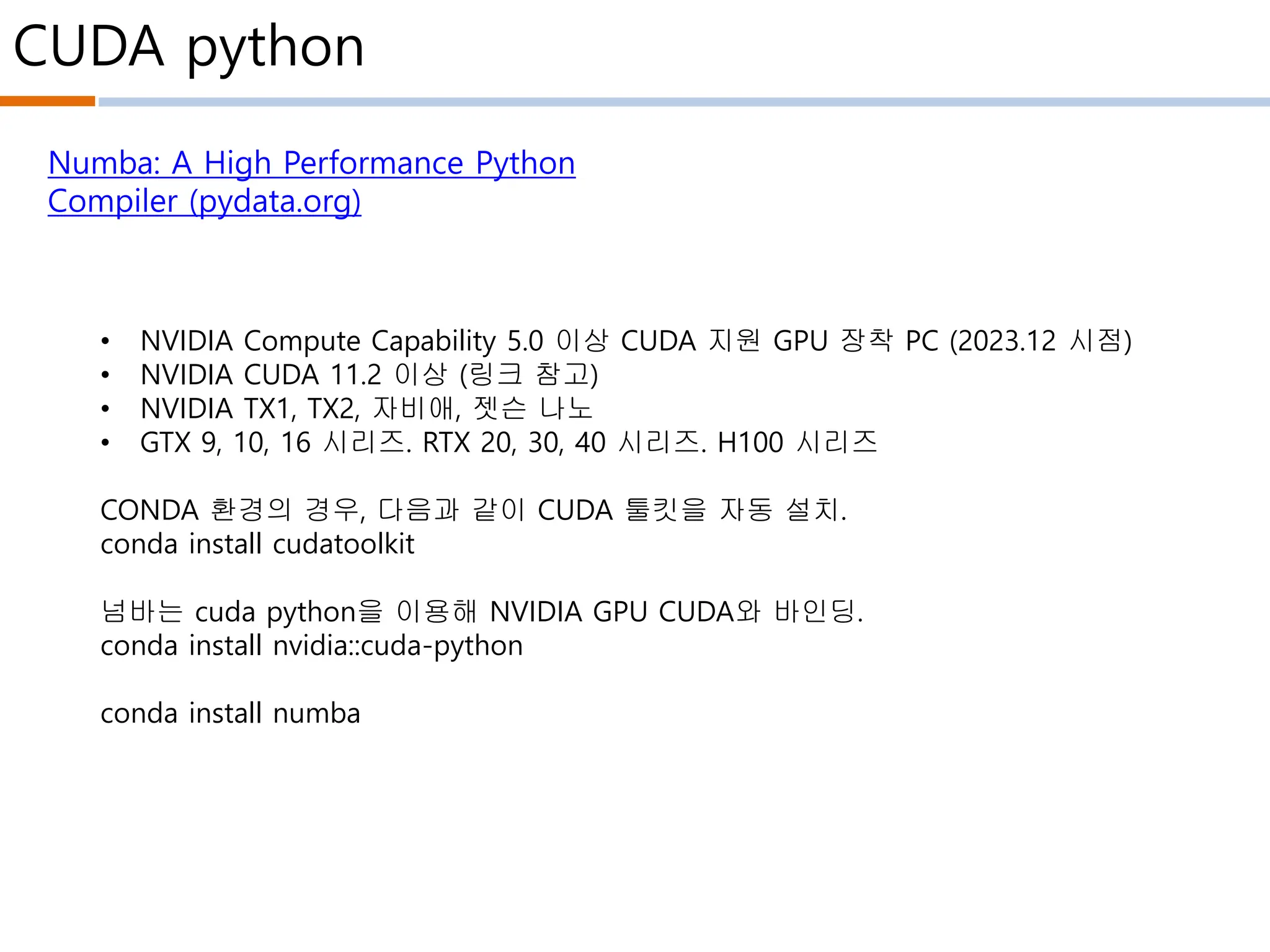Click the orange accent bar under title
1270x952 pixels.
pos(47,101)
